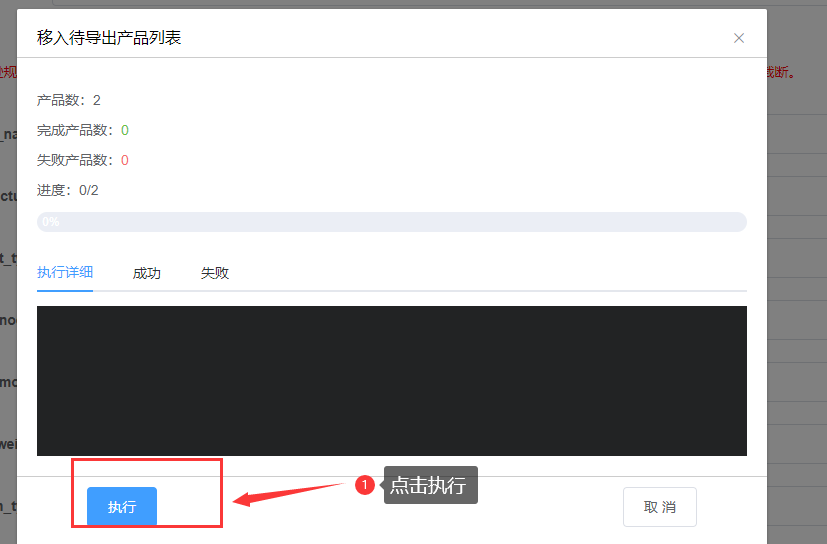Click the 完成产品数 label
Viewport: 827px width, 544px height.
point(75,130)
